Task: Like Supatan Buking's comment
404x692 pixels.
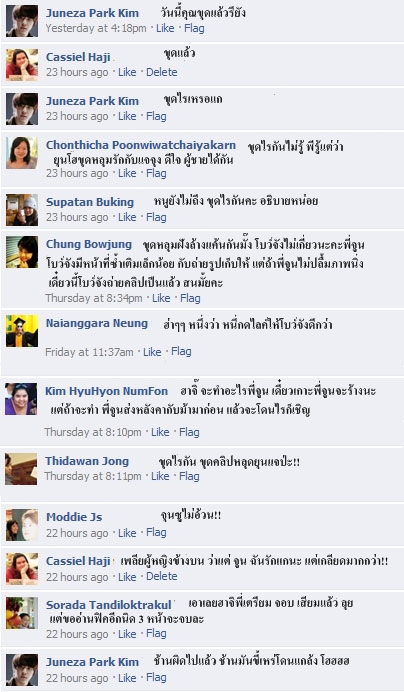Action: [x=127, y=217]
